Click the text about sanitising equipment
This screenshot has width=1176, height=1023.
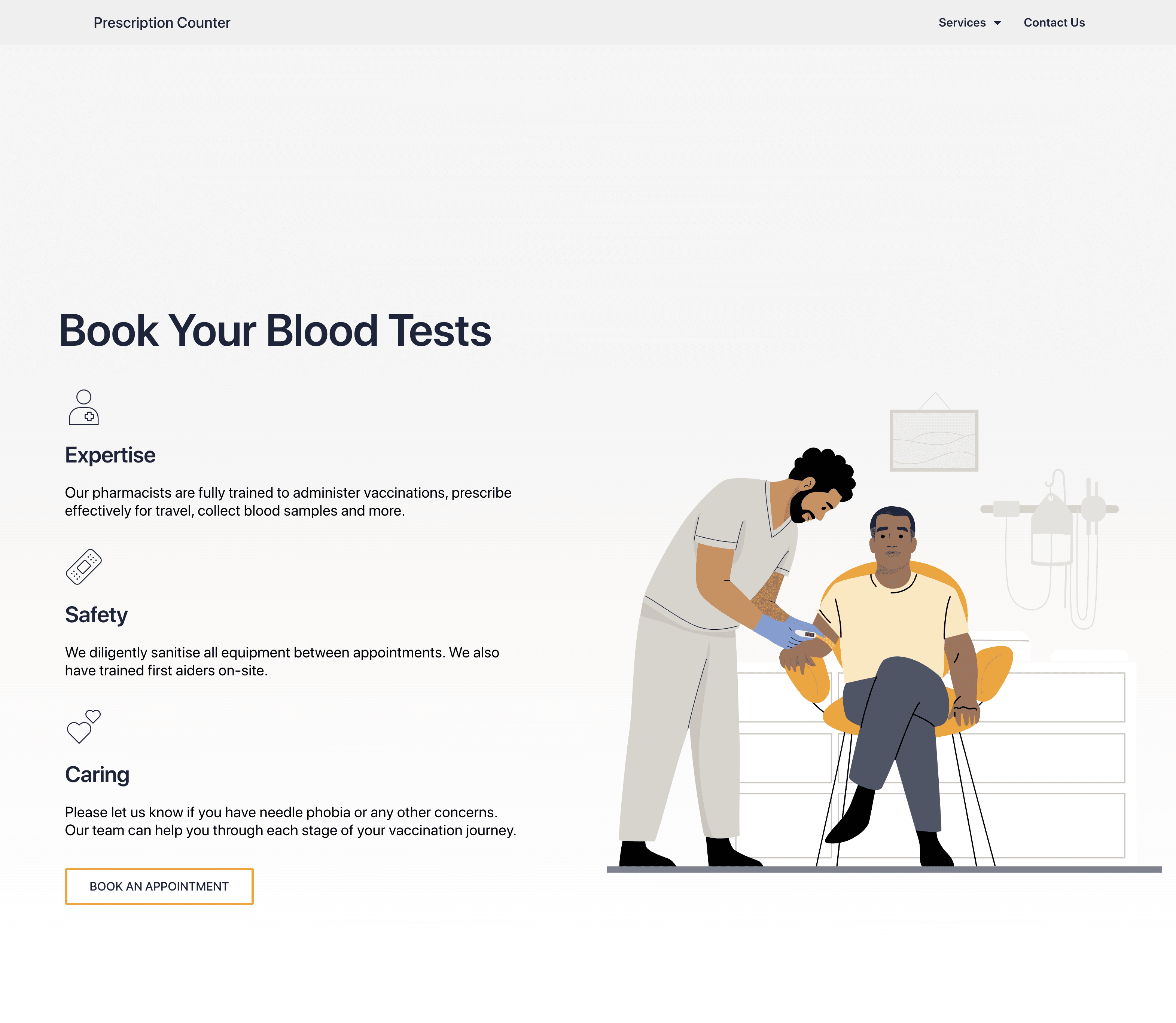(282, 662)
